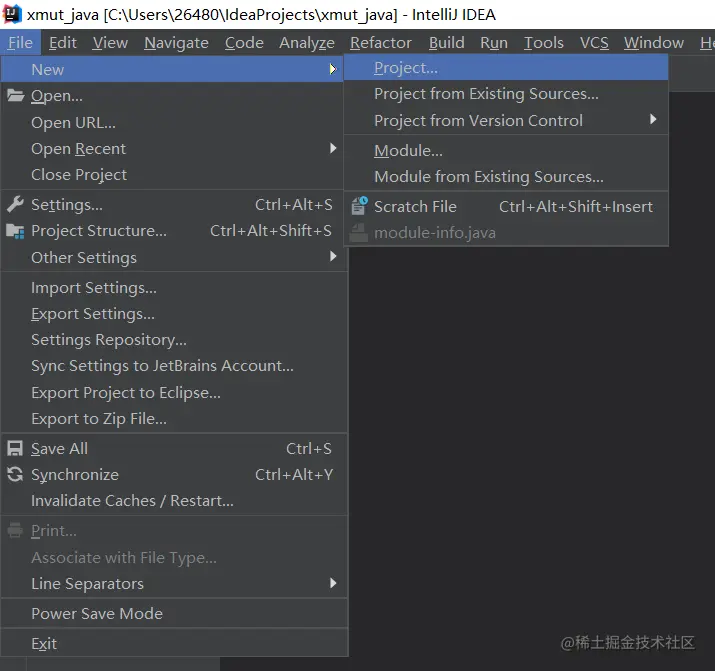Open Settings... from File menu
The width and height of the screenshot is (715, 671).
click(172, 205)
